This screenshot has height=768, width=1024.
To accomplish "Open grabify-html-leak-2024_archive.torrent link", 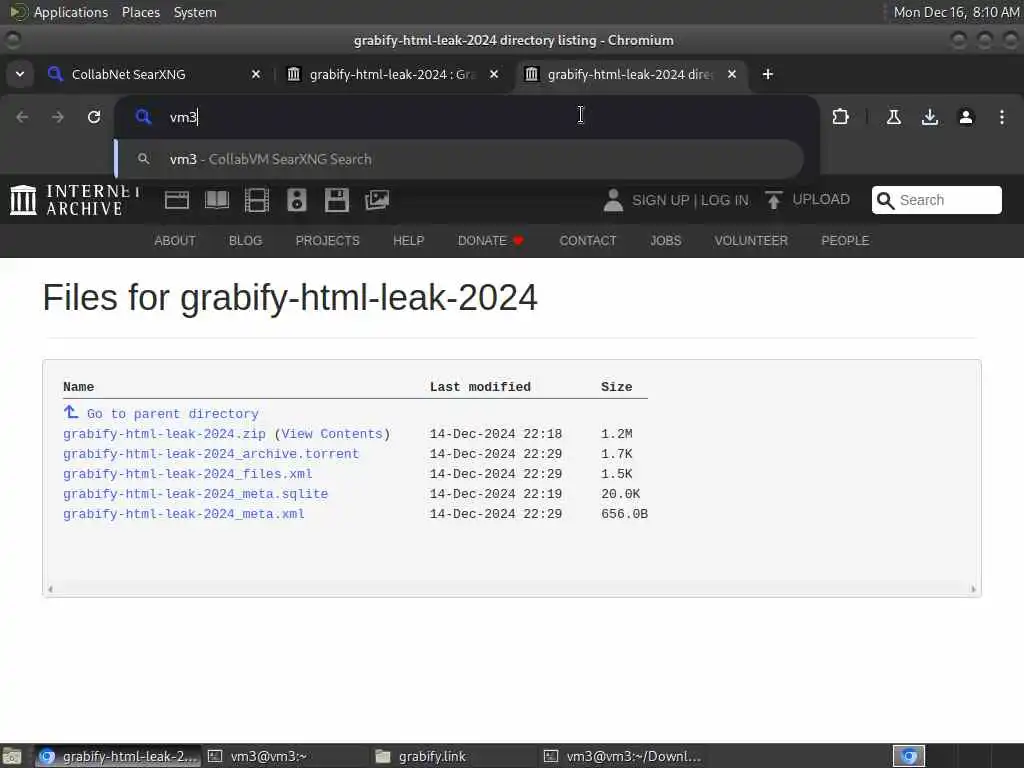I will (211, 454).
